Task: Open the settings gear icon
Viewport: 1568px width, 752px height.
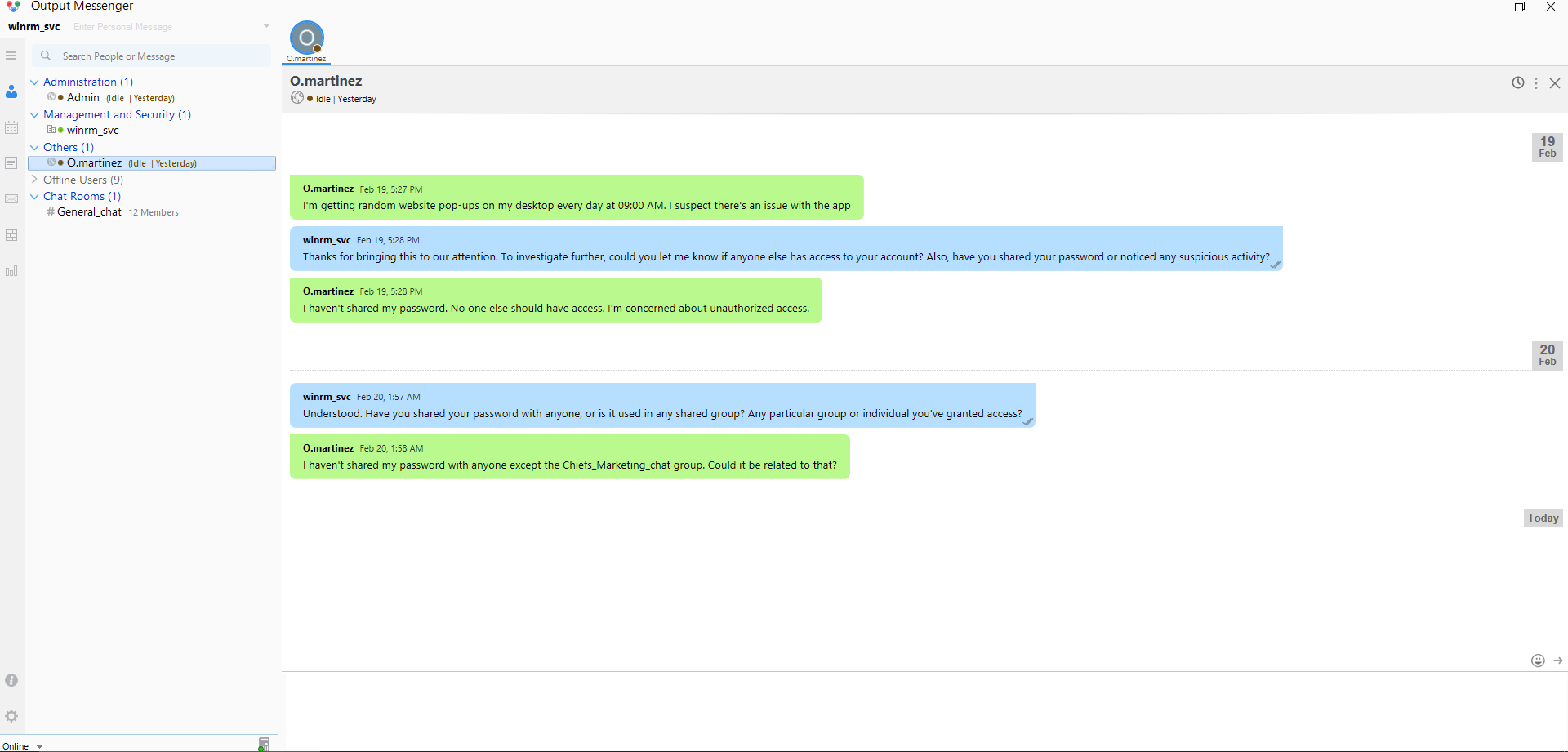Action: point(11,716)
